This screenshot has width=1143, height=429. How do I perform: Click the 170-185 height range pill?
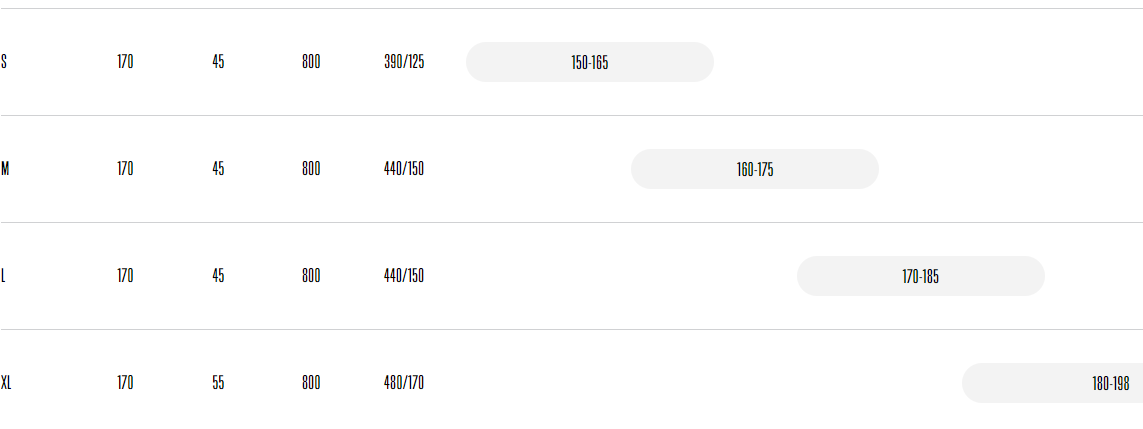pos(921,276)
